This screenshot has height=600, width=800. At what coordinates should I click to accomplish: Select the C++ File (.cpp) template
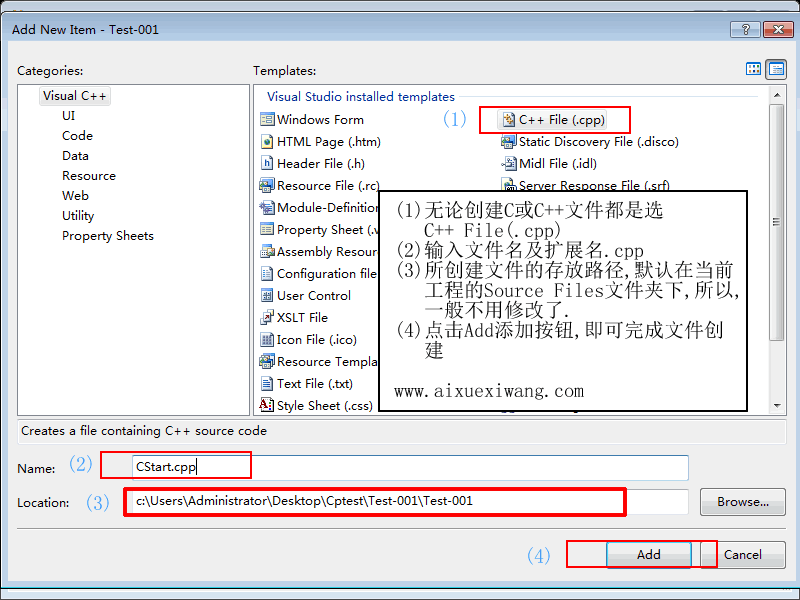[x=560, y=120]
